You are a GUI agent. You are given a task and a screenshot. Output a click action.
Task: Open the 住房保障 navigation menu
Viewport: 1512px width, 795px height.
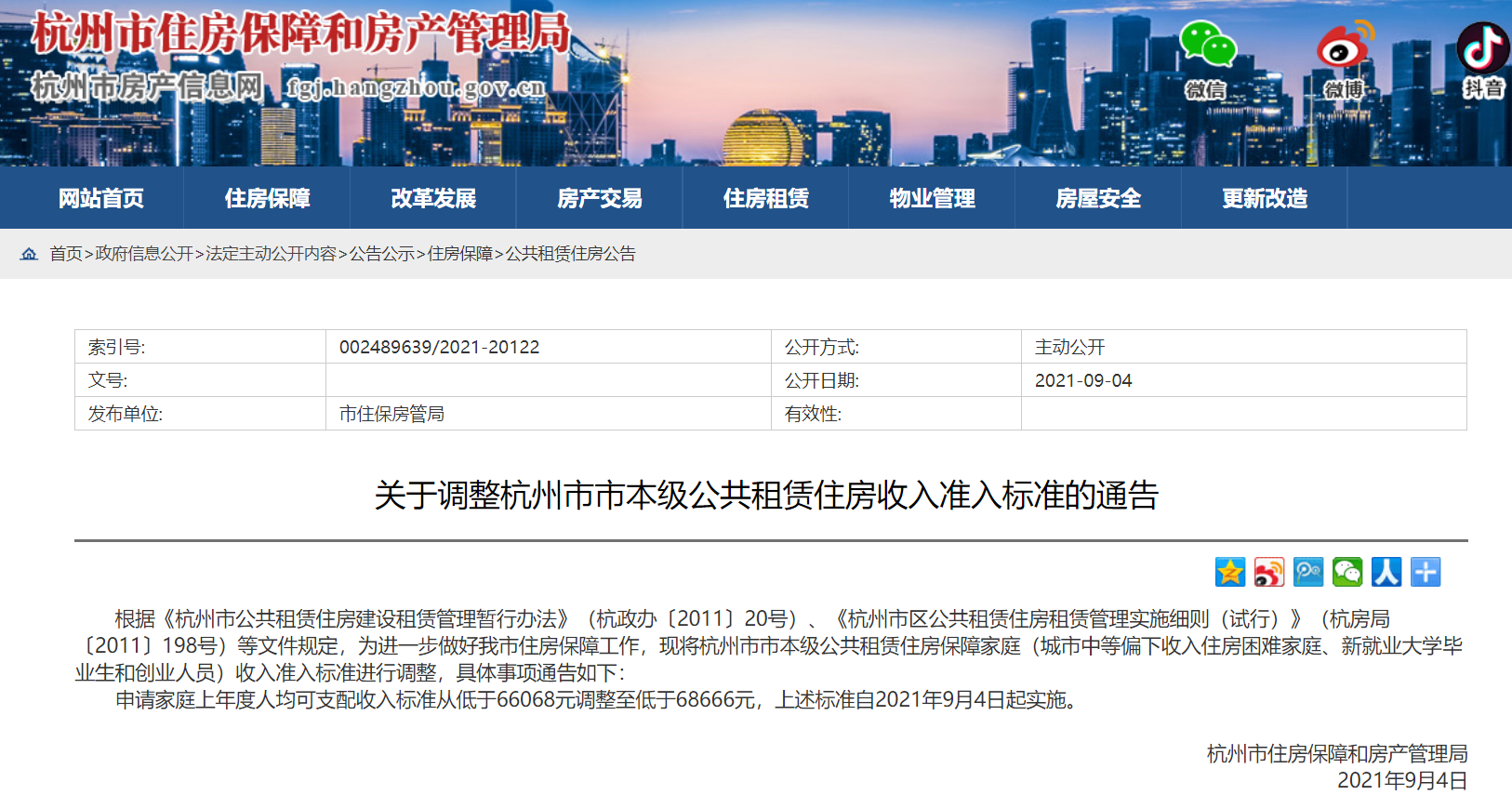point(267,198)
